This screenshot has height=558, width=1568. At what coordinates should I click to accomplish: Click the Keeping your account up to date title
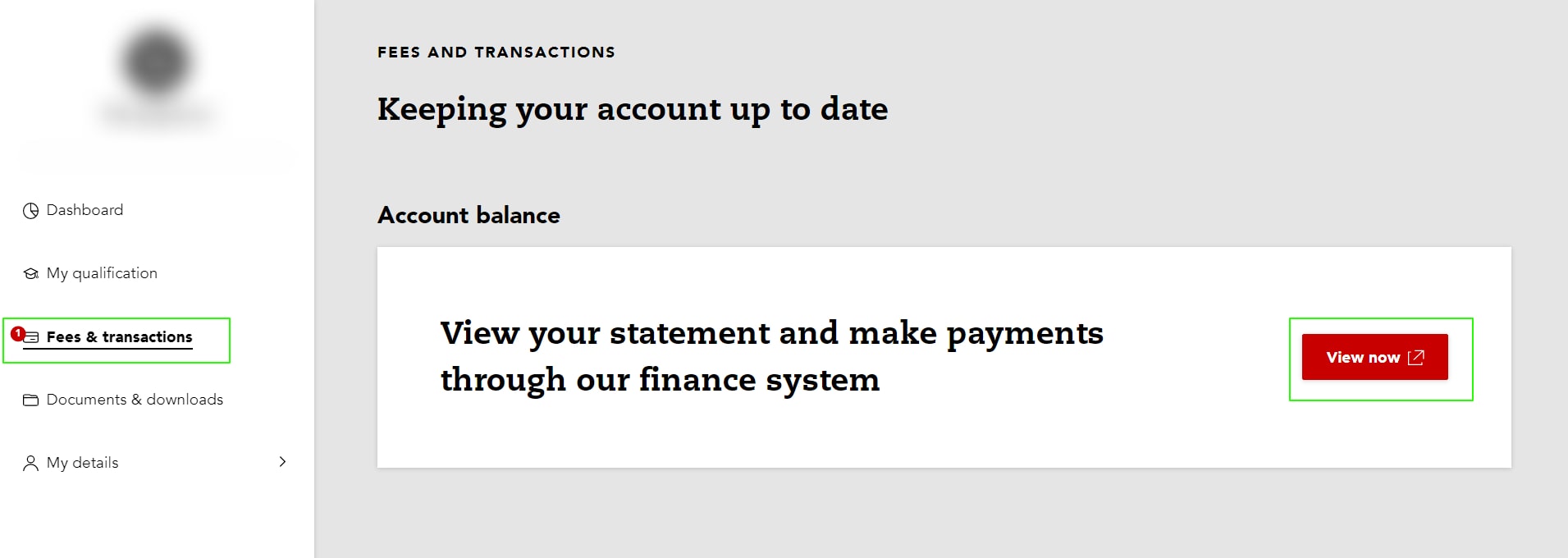633,110
